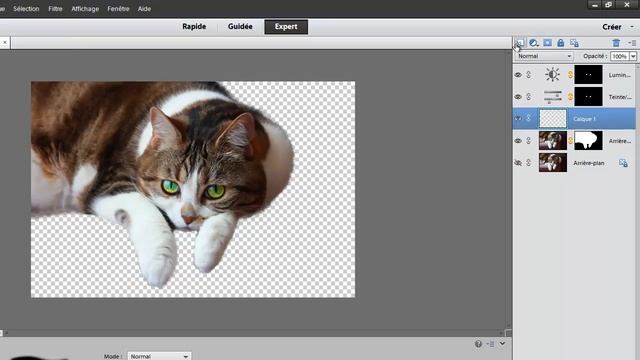Open the Affichage menu
Image resolution: width=640 pixels, height=360 pixels.
[85, 9]
